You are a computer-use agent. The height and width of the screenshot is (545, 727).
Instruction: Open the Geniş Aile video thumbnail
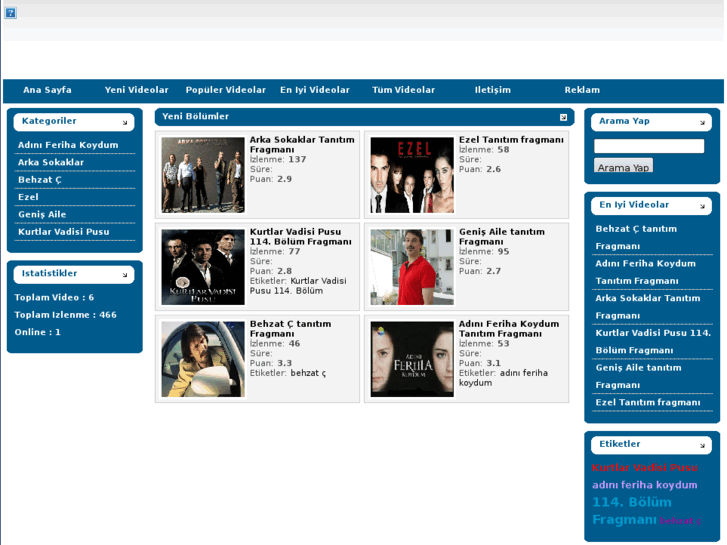(412, 267)
